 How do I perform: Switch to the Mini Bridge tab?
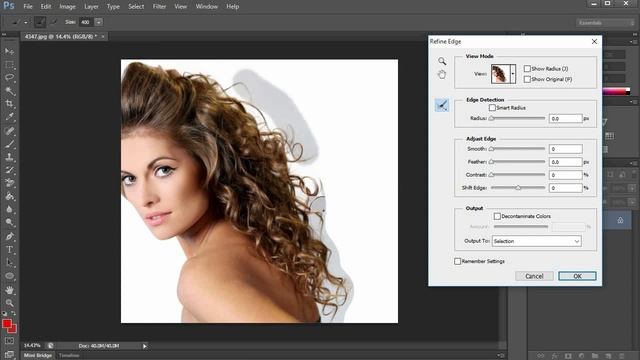38,356
